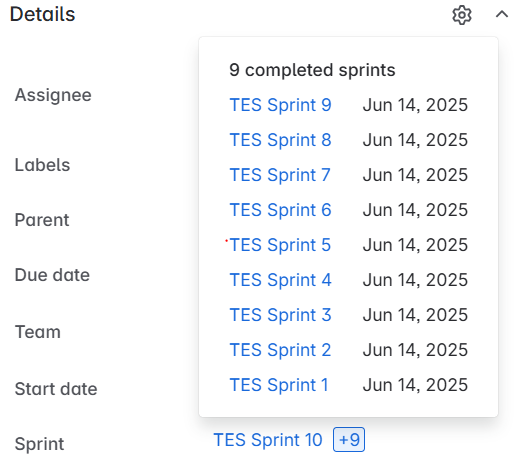The width and height of the screenshot is (525, 474).
Task: Toggle the +9 completed sprints badge
Action: coord(349,440)
